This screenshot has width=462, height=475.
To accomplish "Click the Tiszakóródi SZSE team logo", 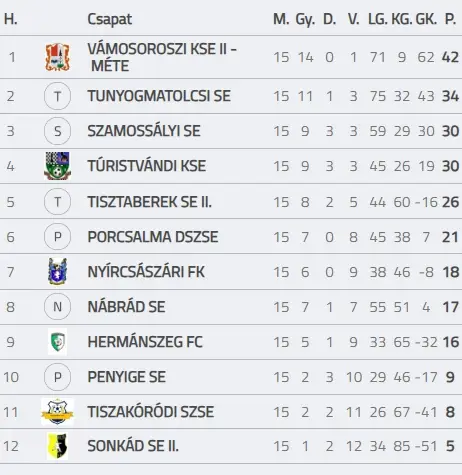I will [x=57, y=411].
